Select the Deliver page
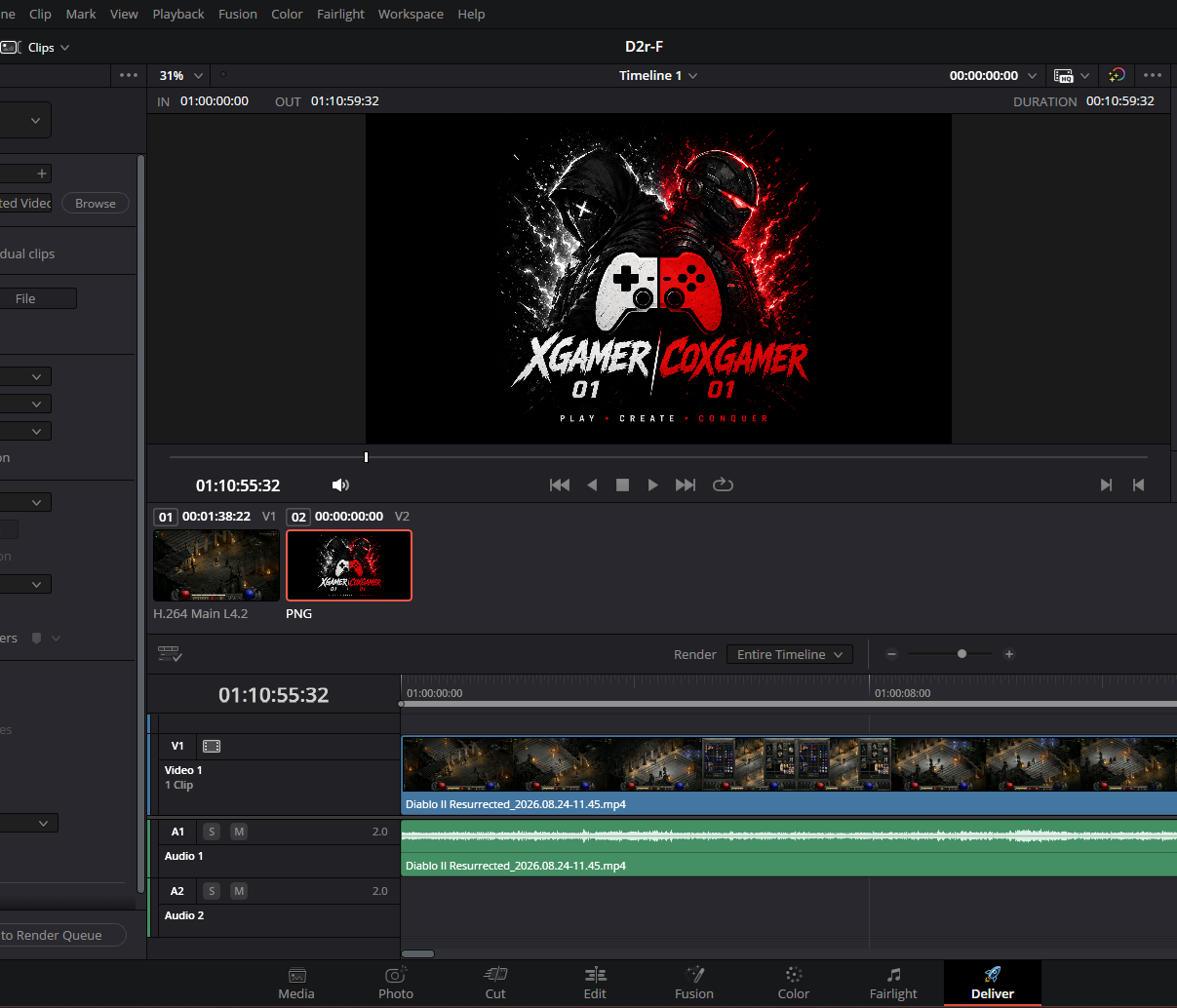1177x1008 pixels. [993, 984]
